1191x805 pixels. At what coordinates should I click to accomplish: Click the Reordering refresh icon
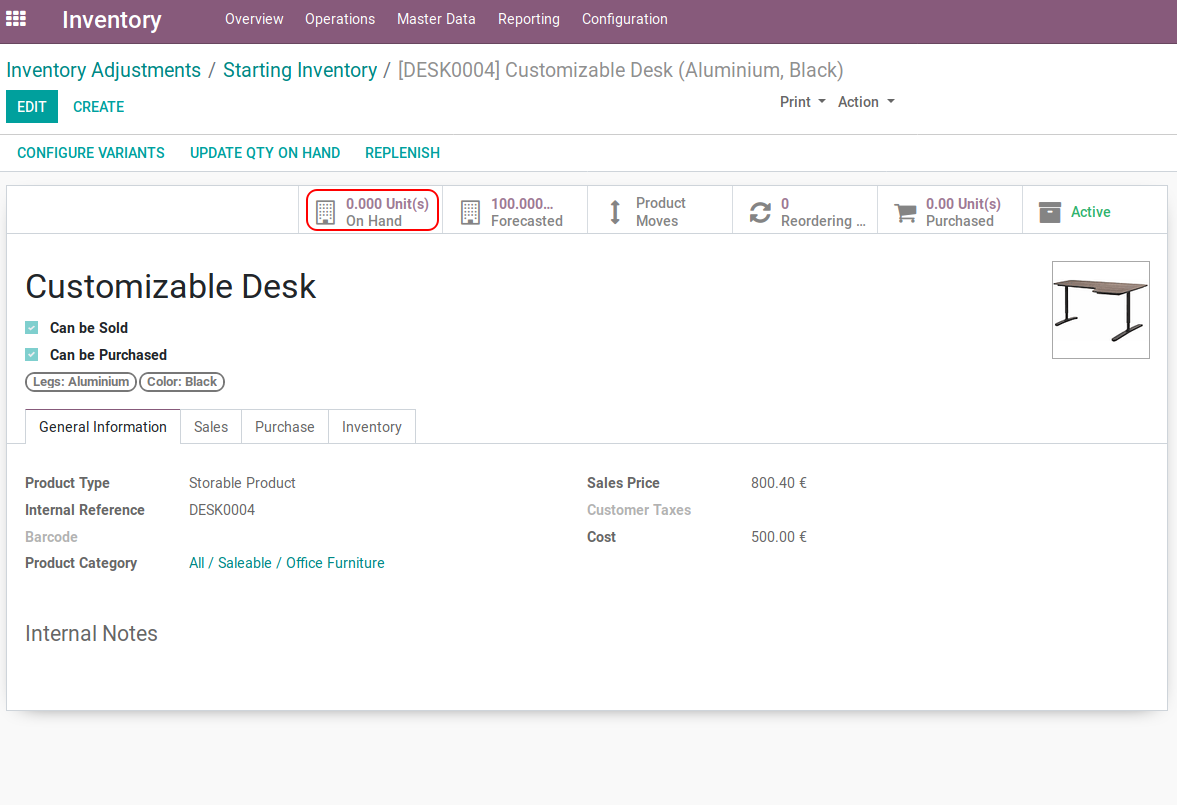point(760,212)
